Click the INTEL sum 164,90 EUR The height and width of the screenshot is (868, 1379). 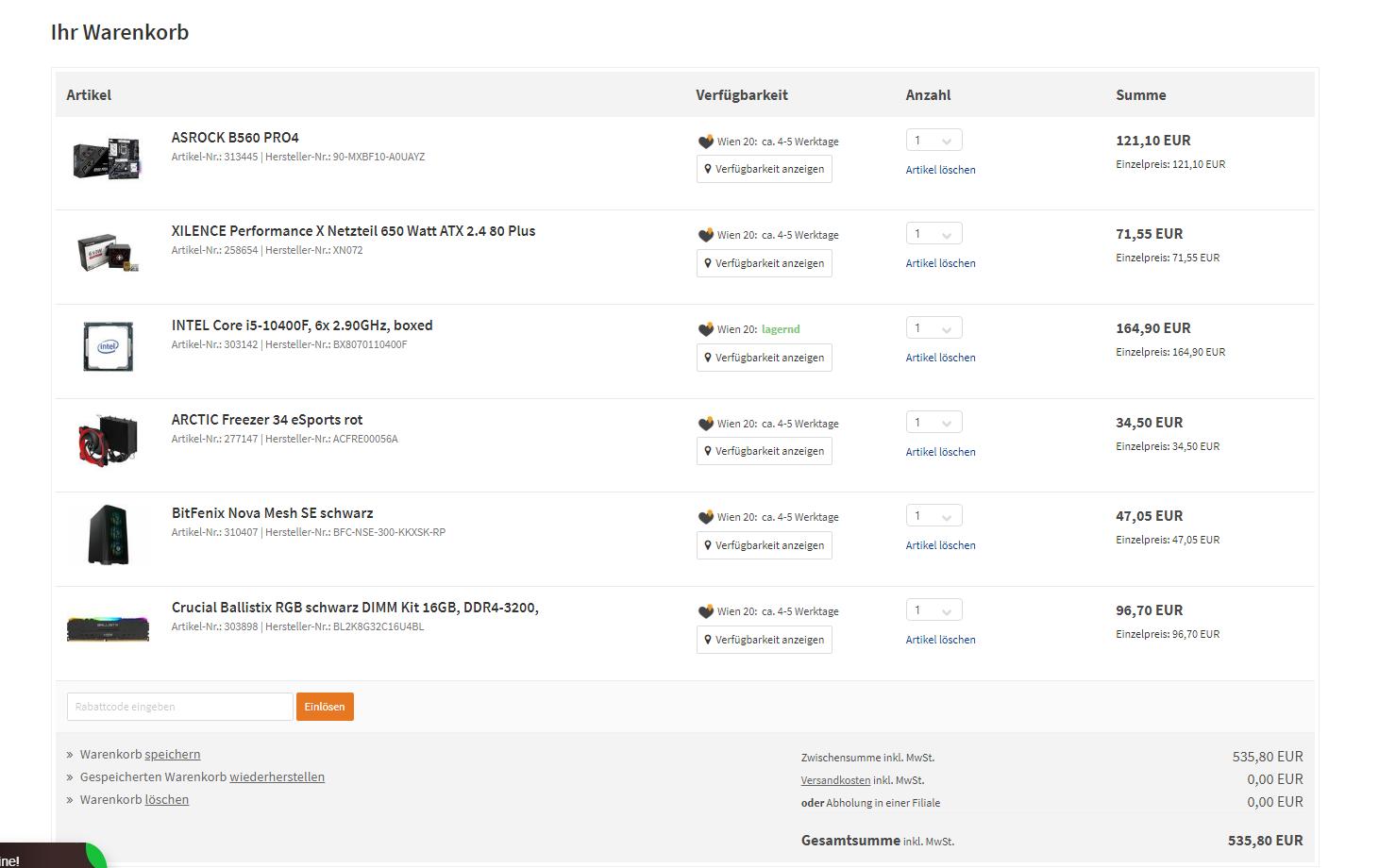tap(1153, 328)
